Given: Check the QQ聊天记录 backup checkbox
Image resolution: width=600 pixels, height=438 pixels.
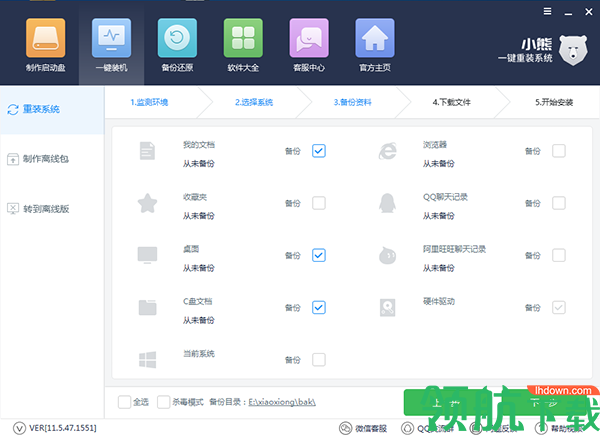Looking at the screenshot, I should 559,203.
